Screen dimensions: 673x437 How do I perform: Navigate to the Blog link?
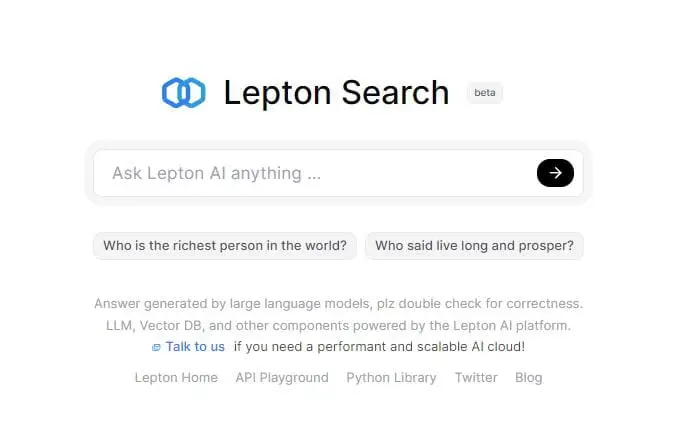528,377
